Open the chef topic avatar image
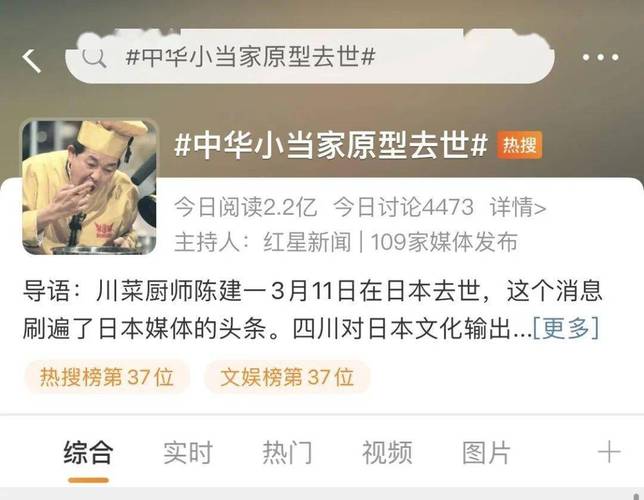The height and width of the screenshot is (500, 644). click(x=90, y=187)
